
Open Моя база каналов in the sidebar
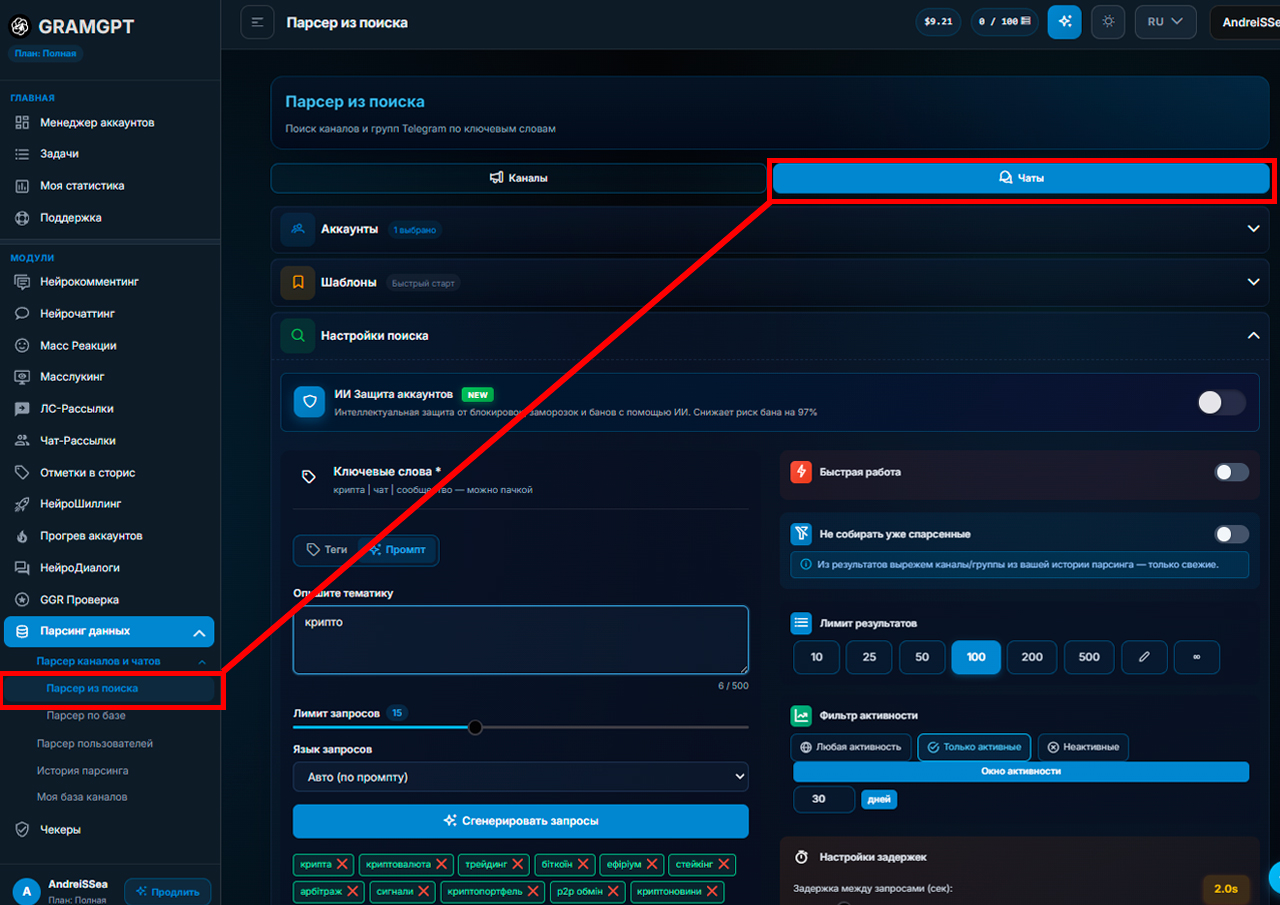click(82, 797)
